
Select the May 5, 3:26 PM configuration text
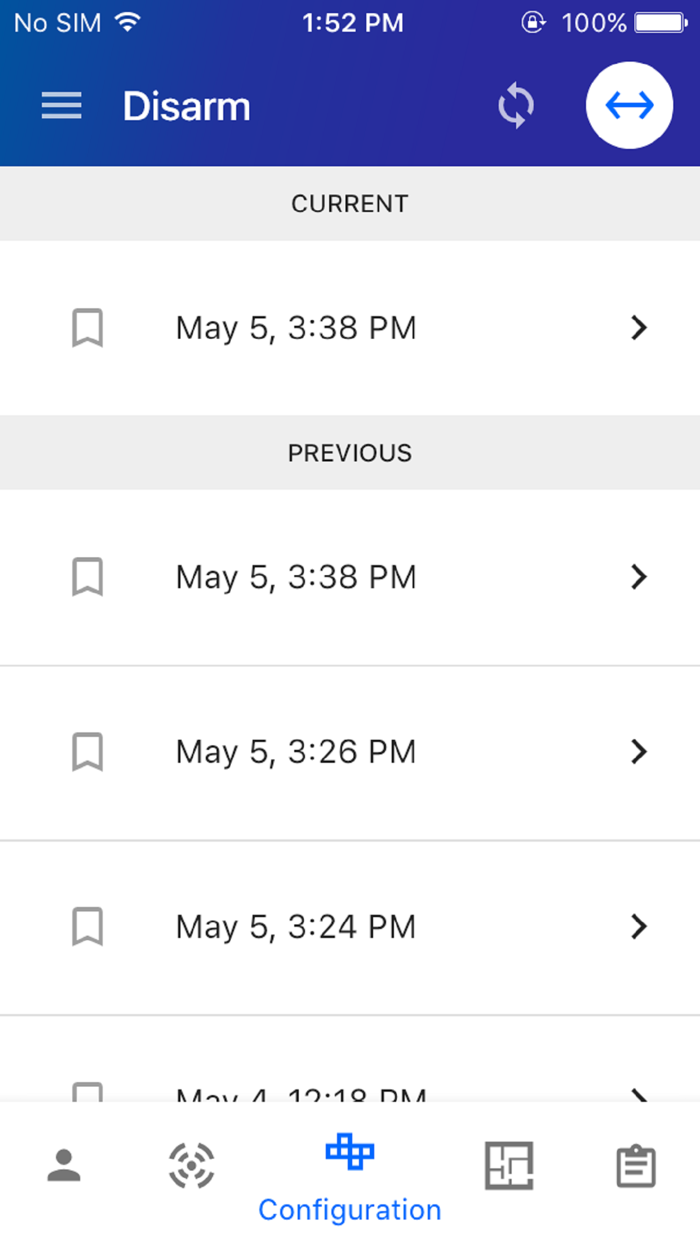(x=296, y=752)
